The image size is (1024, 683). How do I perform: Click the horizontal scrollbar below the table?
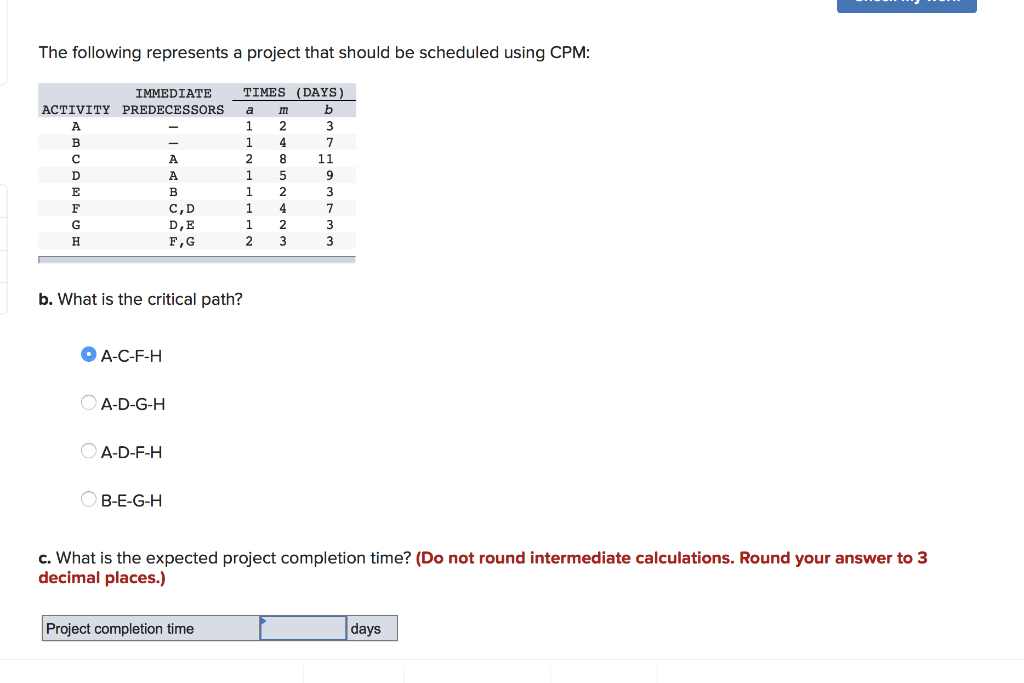pos(196,258)
